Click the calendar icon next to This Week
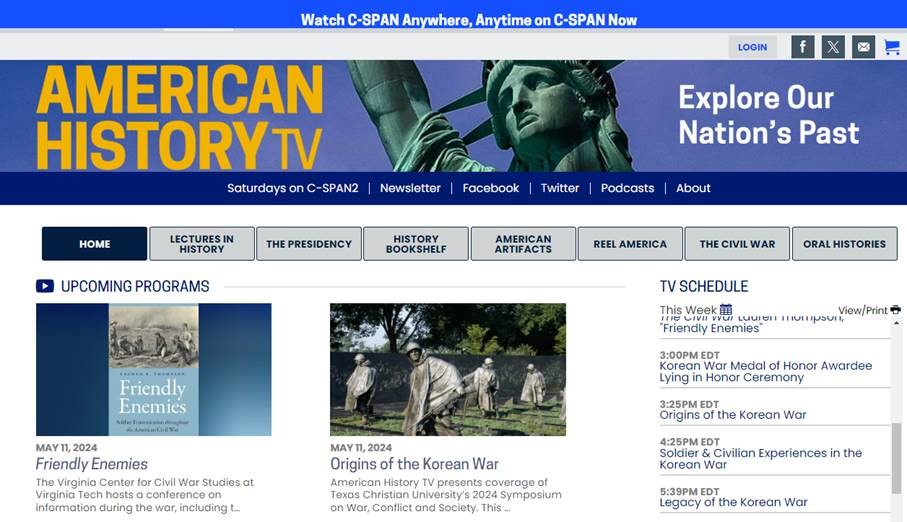Screen dimensions: 907x522 point(726,310)
